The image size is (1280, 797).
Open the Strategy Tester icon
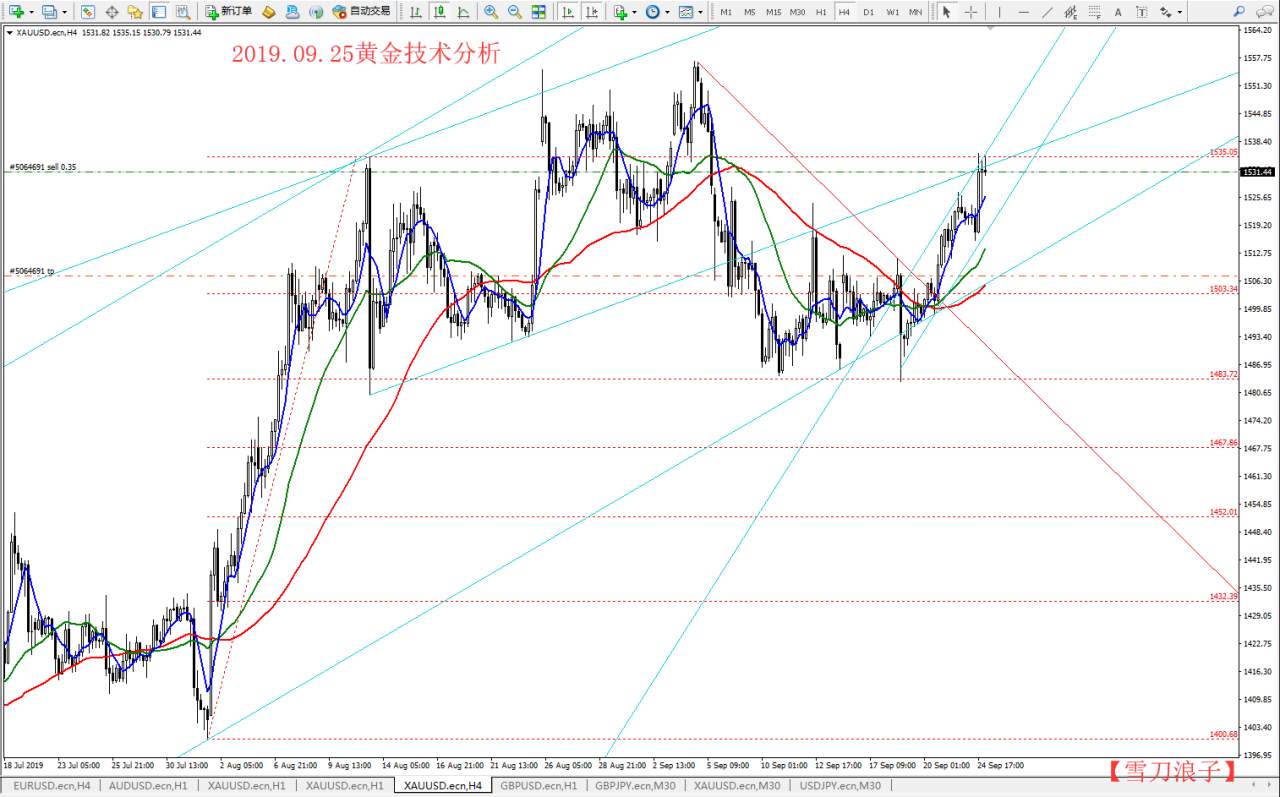pyautogui.click(x=182, y=12)
